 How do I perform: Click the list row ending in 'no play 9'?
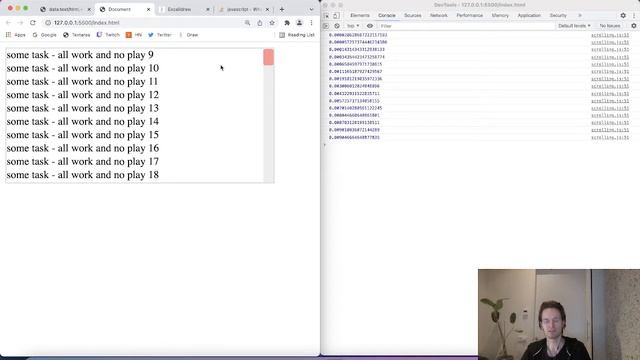[134, 55]
